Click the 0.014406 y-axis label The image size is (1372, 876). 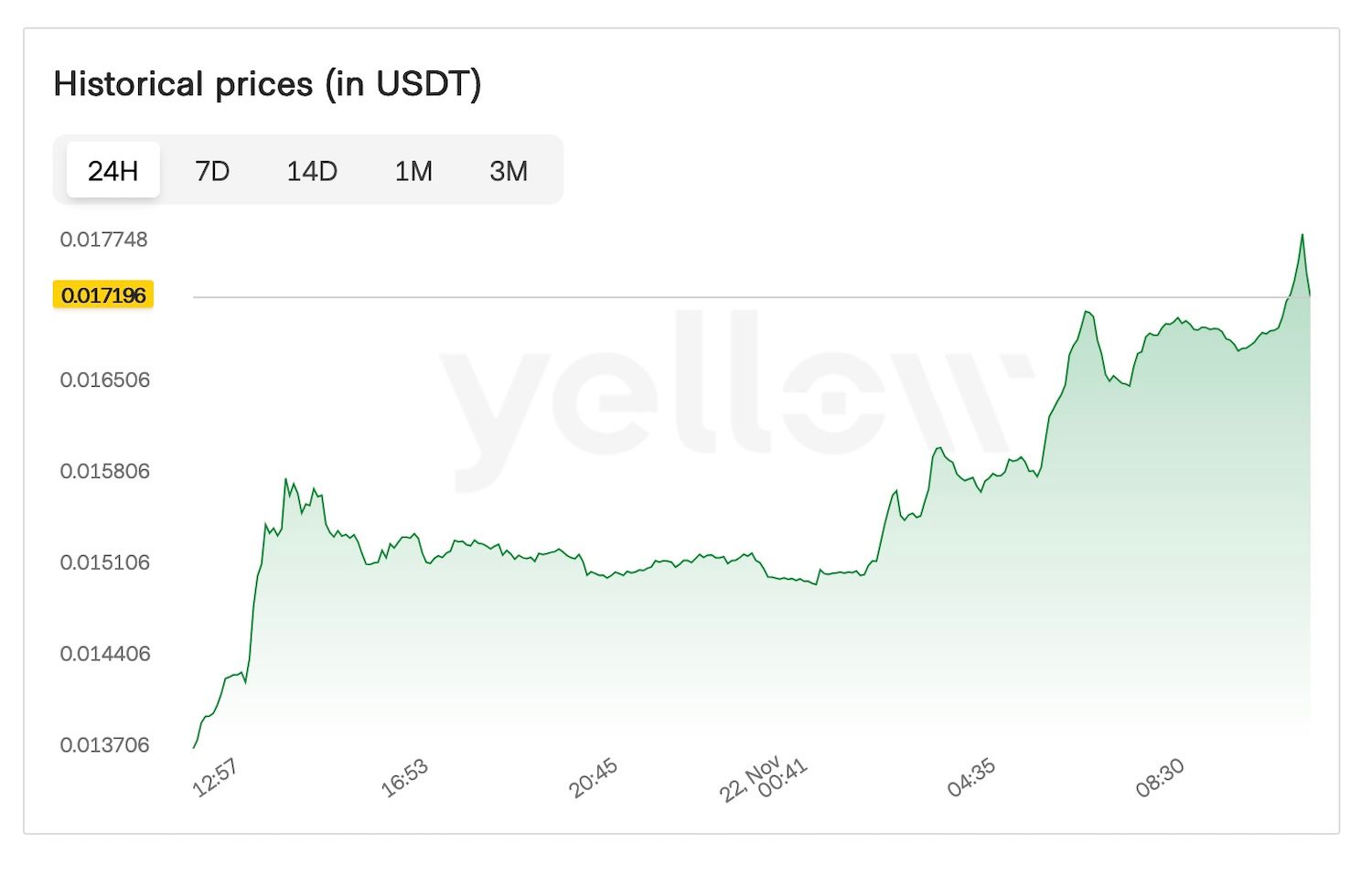click(104, 654)
